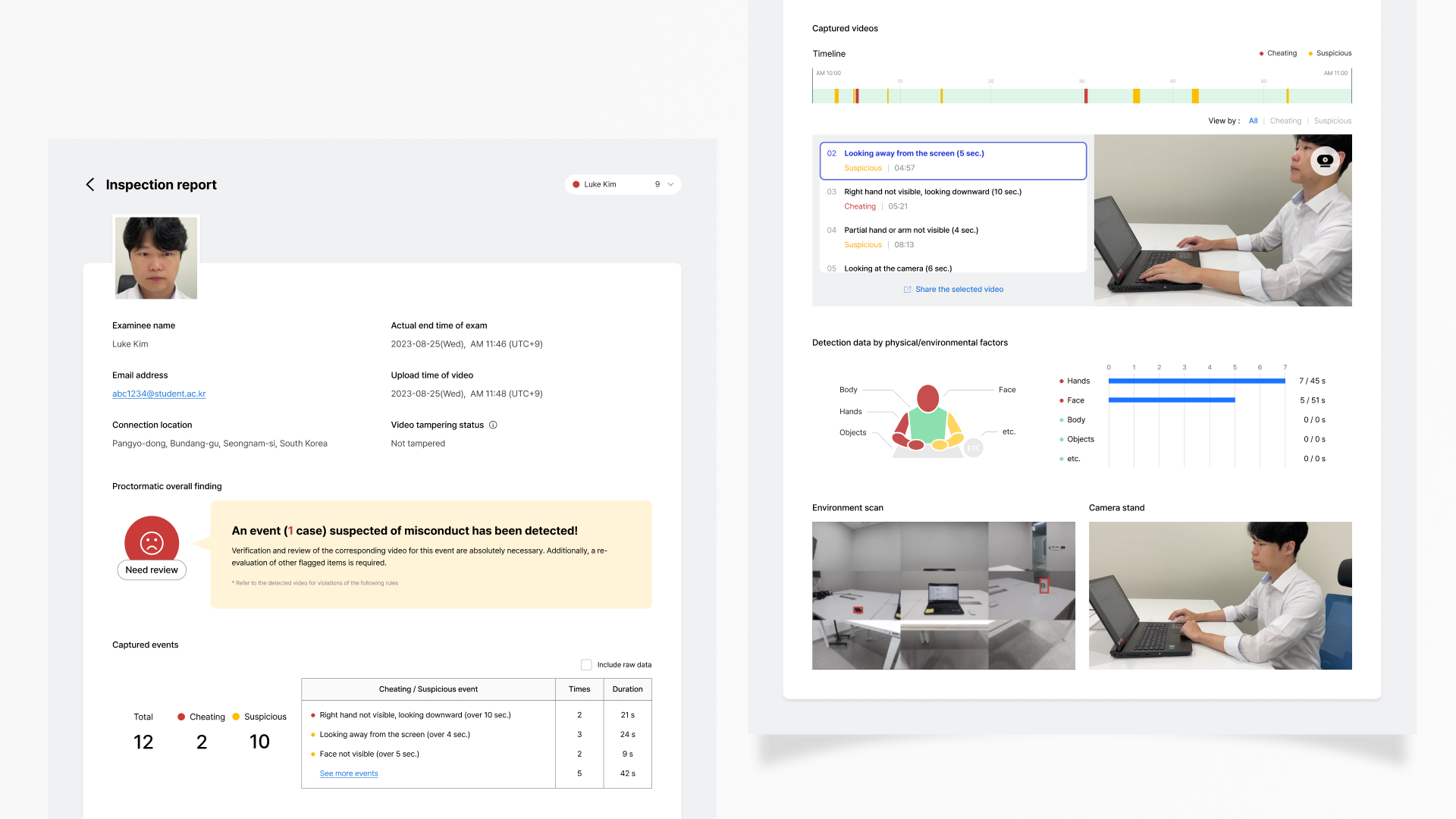Click the ETC badge on body diagram
This screenshot has height=819, width=1456.
pyautogui.click(x=973, y=448)
